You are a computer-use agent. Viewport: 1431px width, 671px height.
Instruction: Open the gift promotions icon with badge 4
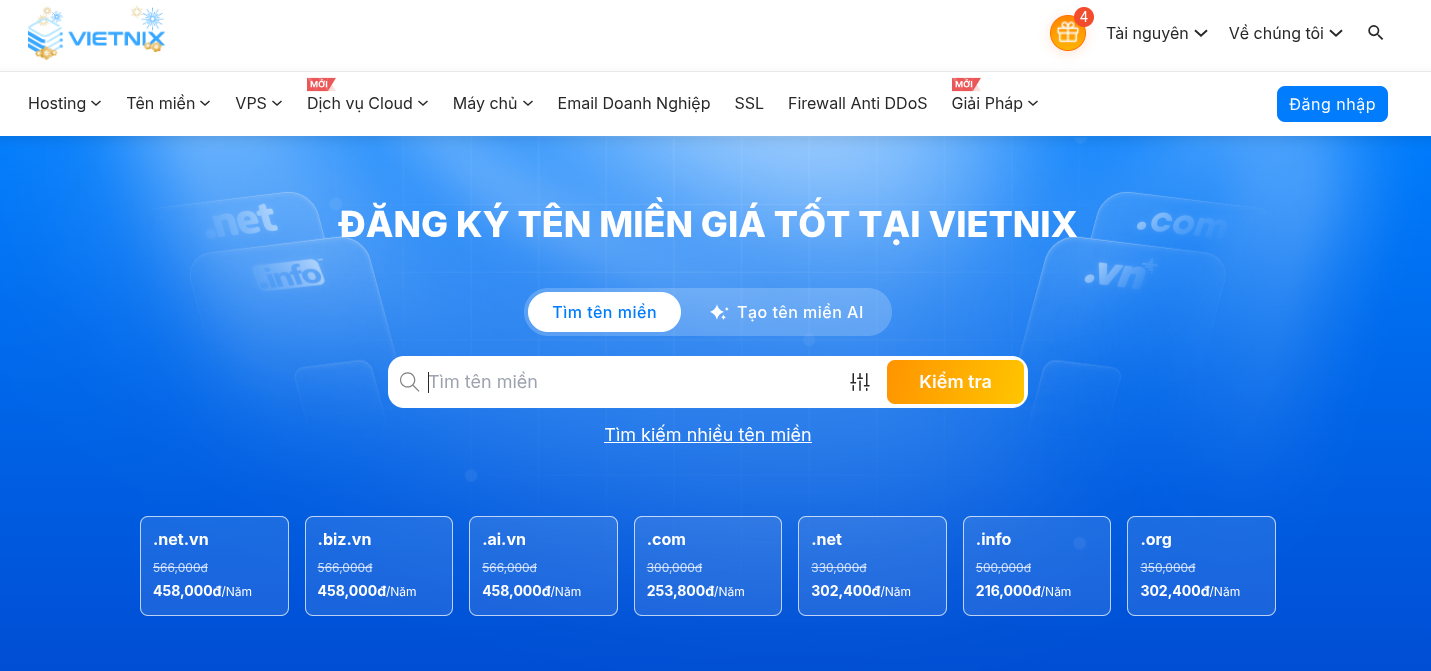[x=1067, y=32]
